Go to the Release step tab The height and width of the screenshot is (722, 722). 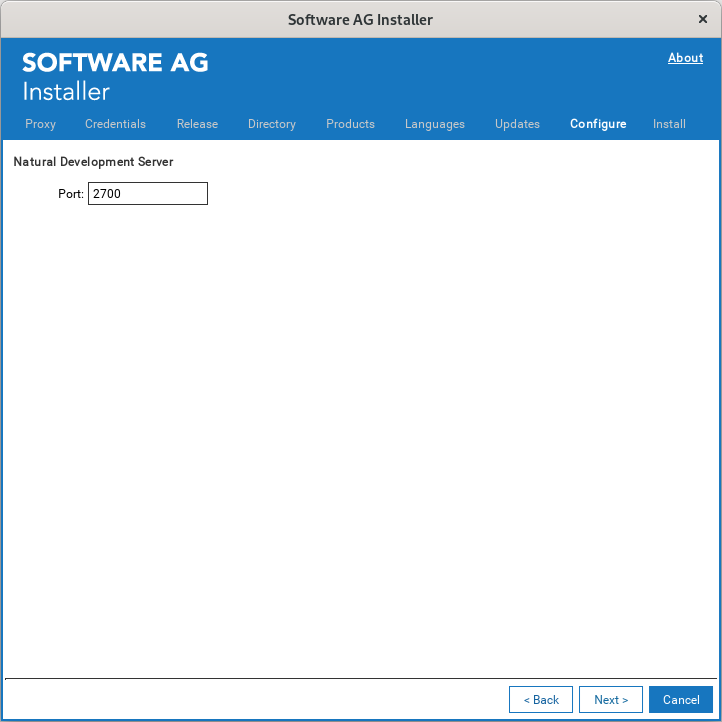pos(197,124)
